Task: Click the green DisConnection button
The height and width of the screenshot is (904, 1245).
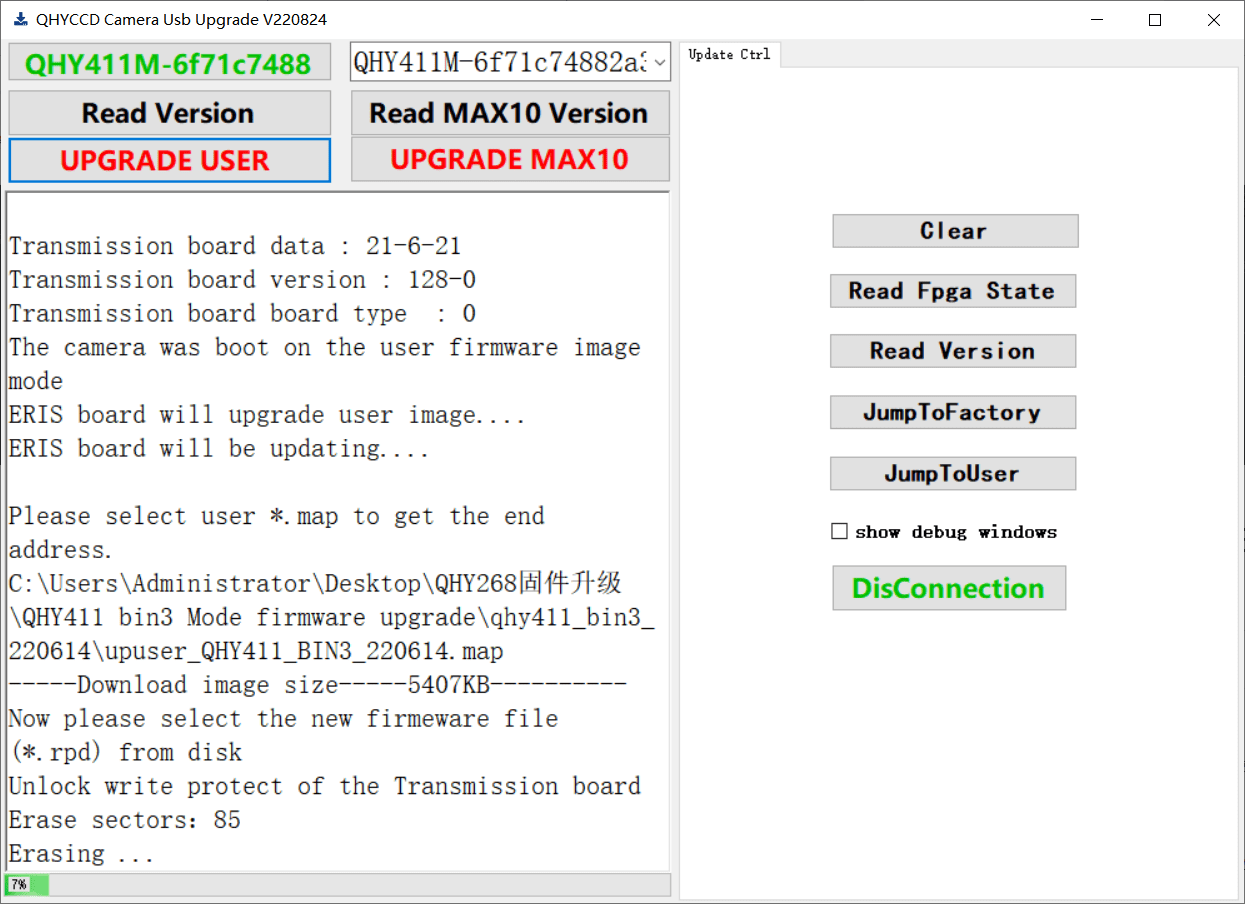Action: pos(949,588)
